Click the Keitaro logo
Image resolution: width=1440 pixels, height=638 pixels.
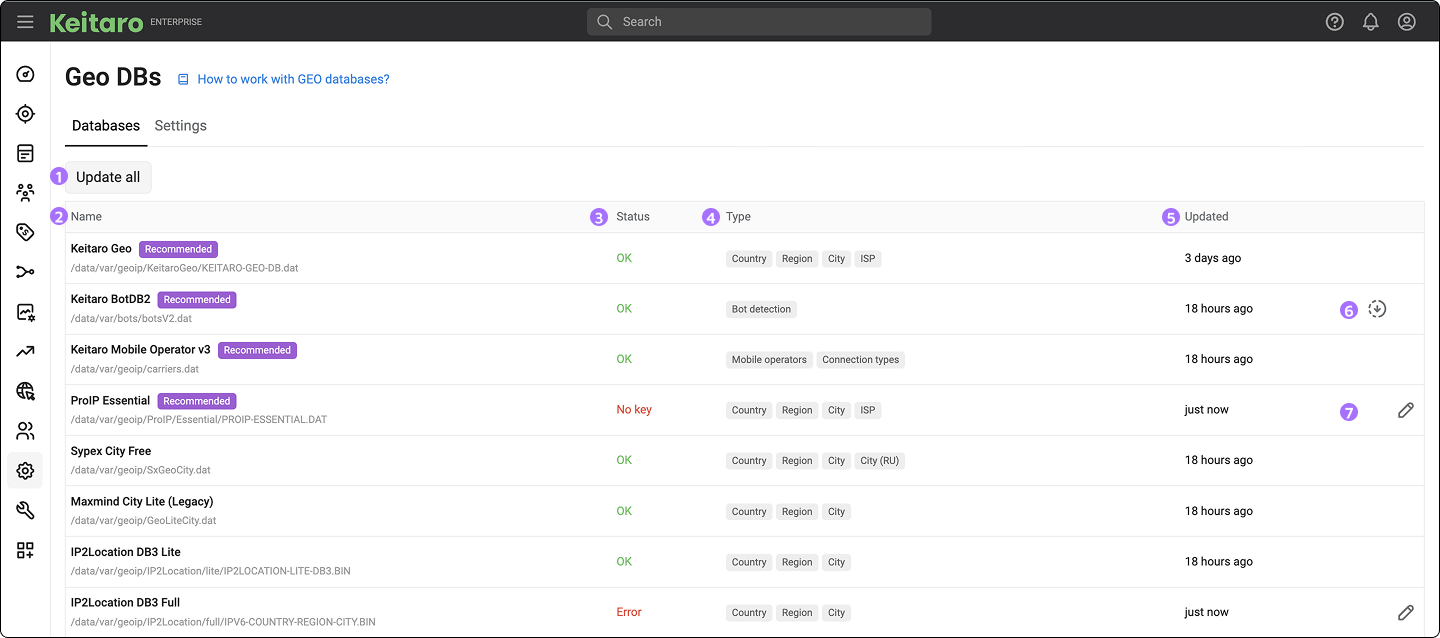point(96,22)
